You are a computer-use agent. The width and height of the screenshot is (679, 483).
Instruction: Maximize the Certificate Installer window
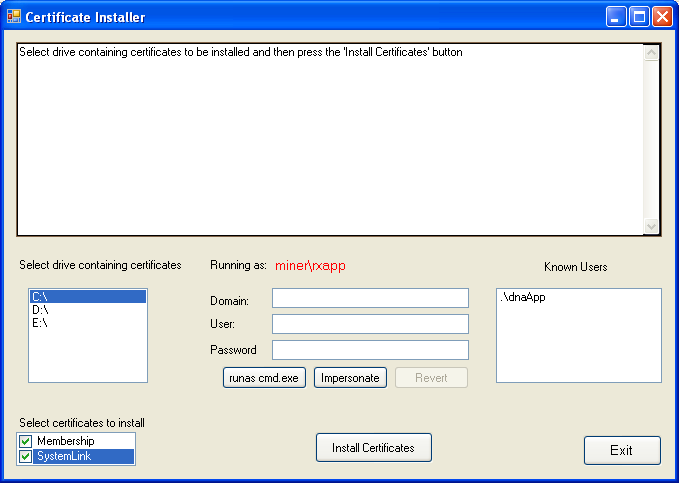pyautogui.click(x=639, y=17)
